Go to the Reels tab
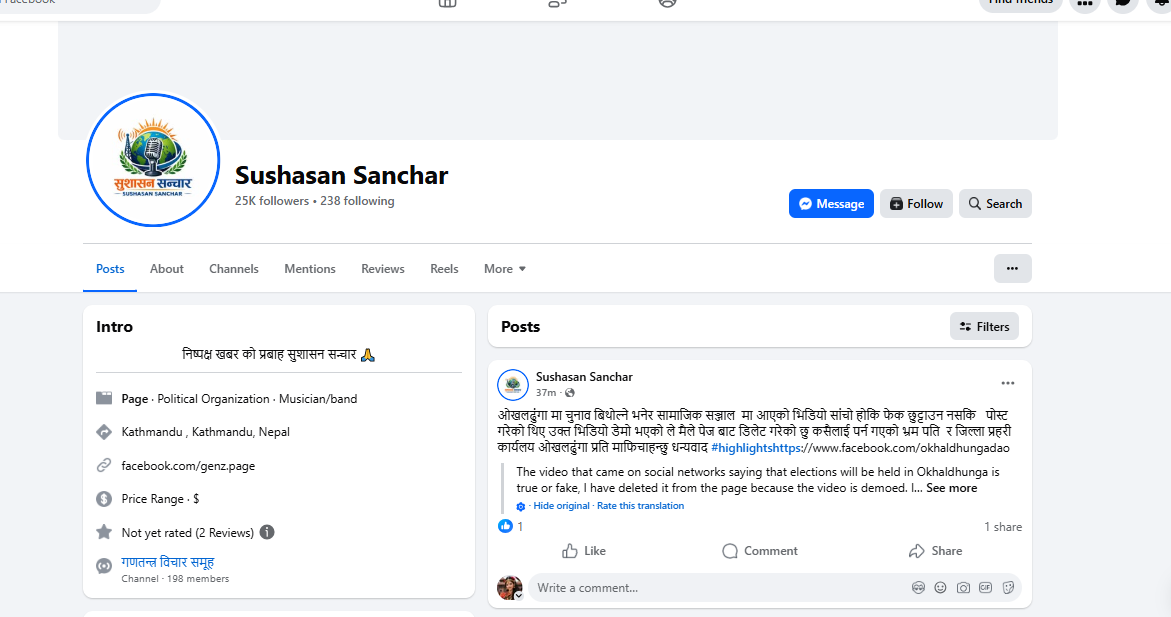Viewport: 1171px width, 617px height. tap(444, 269)
